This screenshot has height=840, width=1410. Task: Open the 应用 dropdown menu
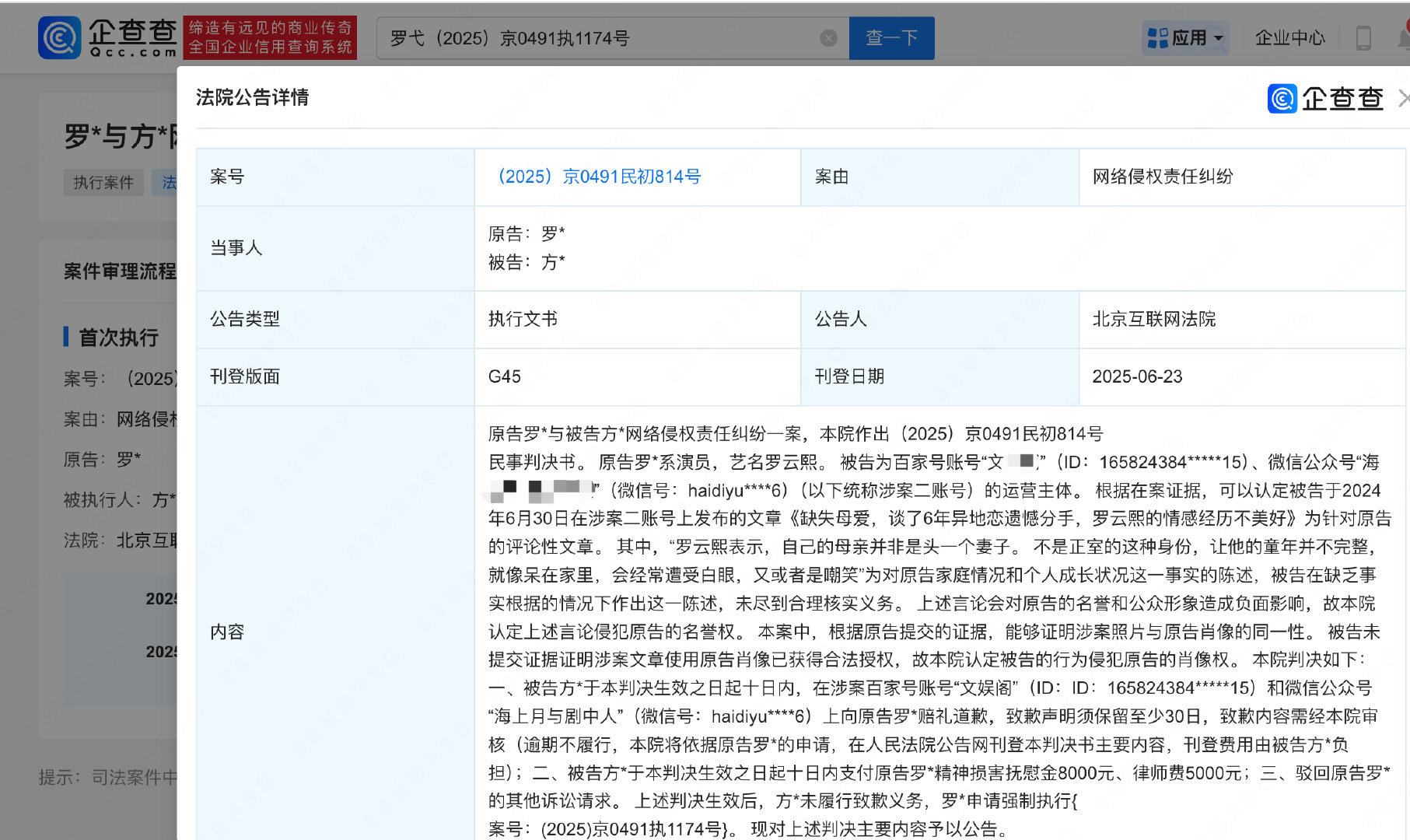pyautogui.click(x=1186, y=37)
